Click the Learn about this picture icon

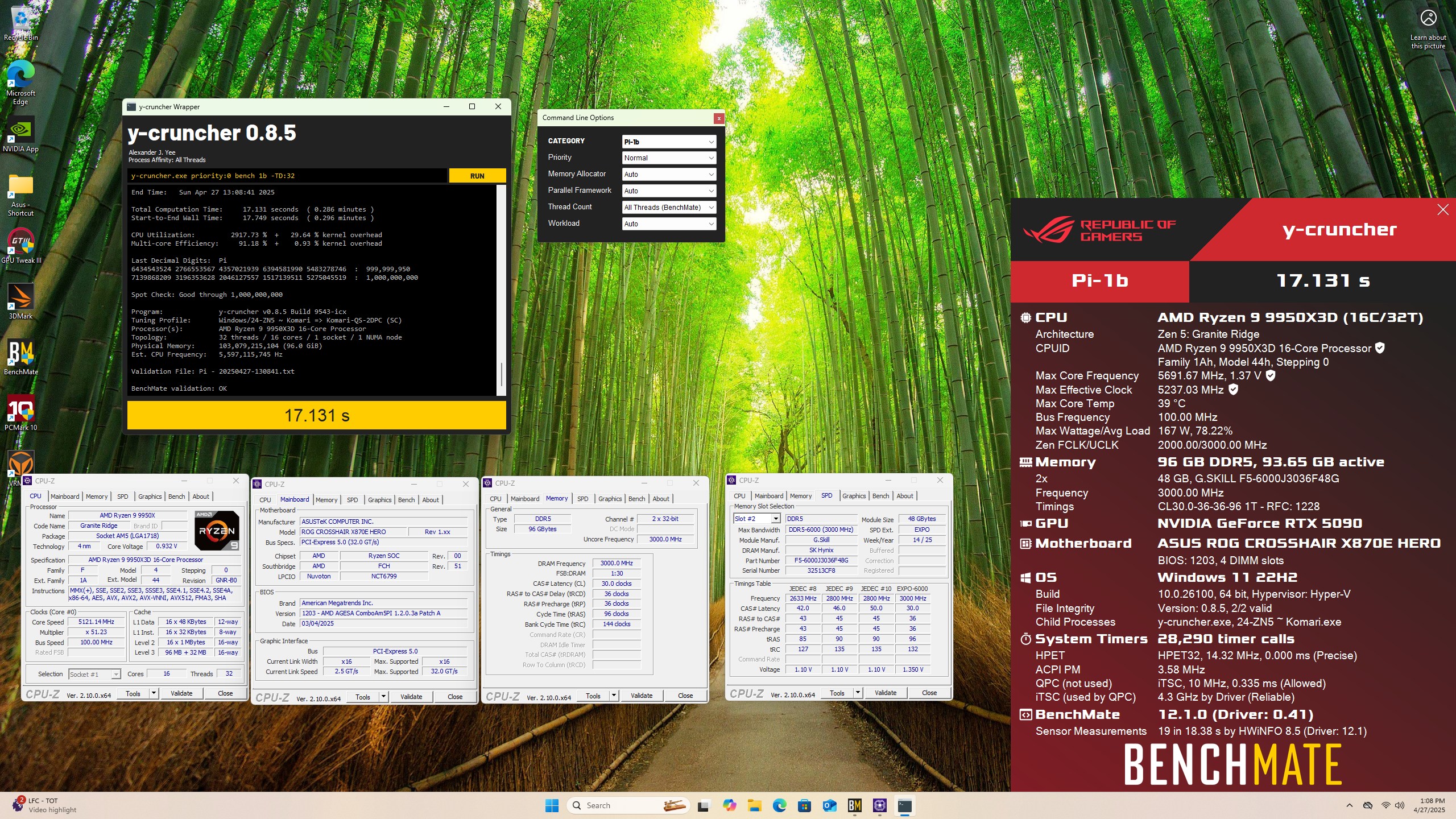point(1428,28)
